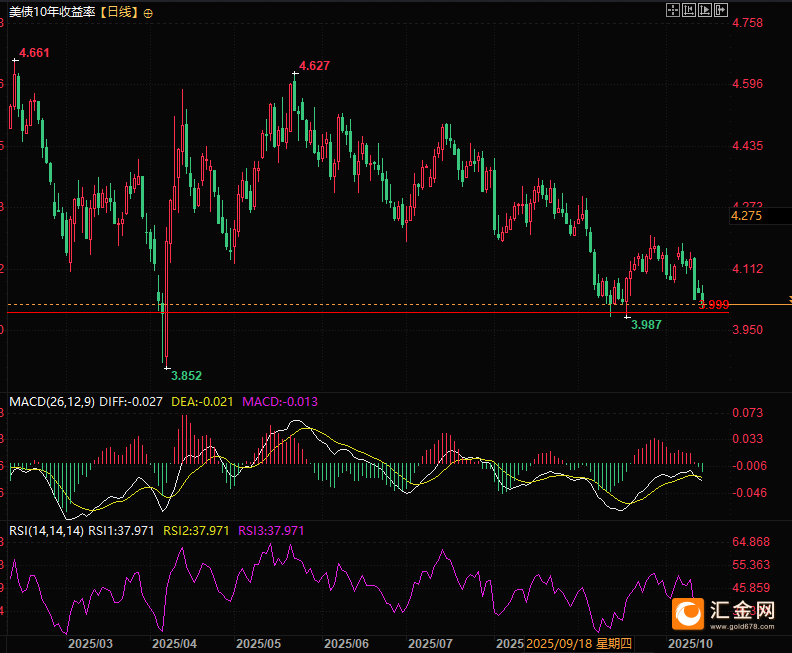This screenshot has height=653, width=792.
Task: Click the 0.033 MACD axis value
Action: [x=748, y=439]
